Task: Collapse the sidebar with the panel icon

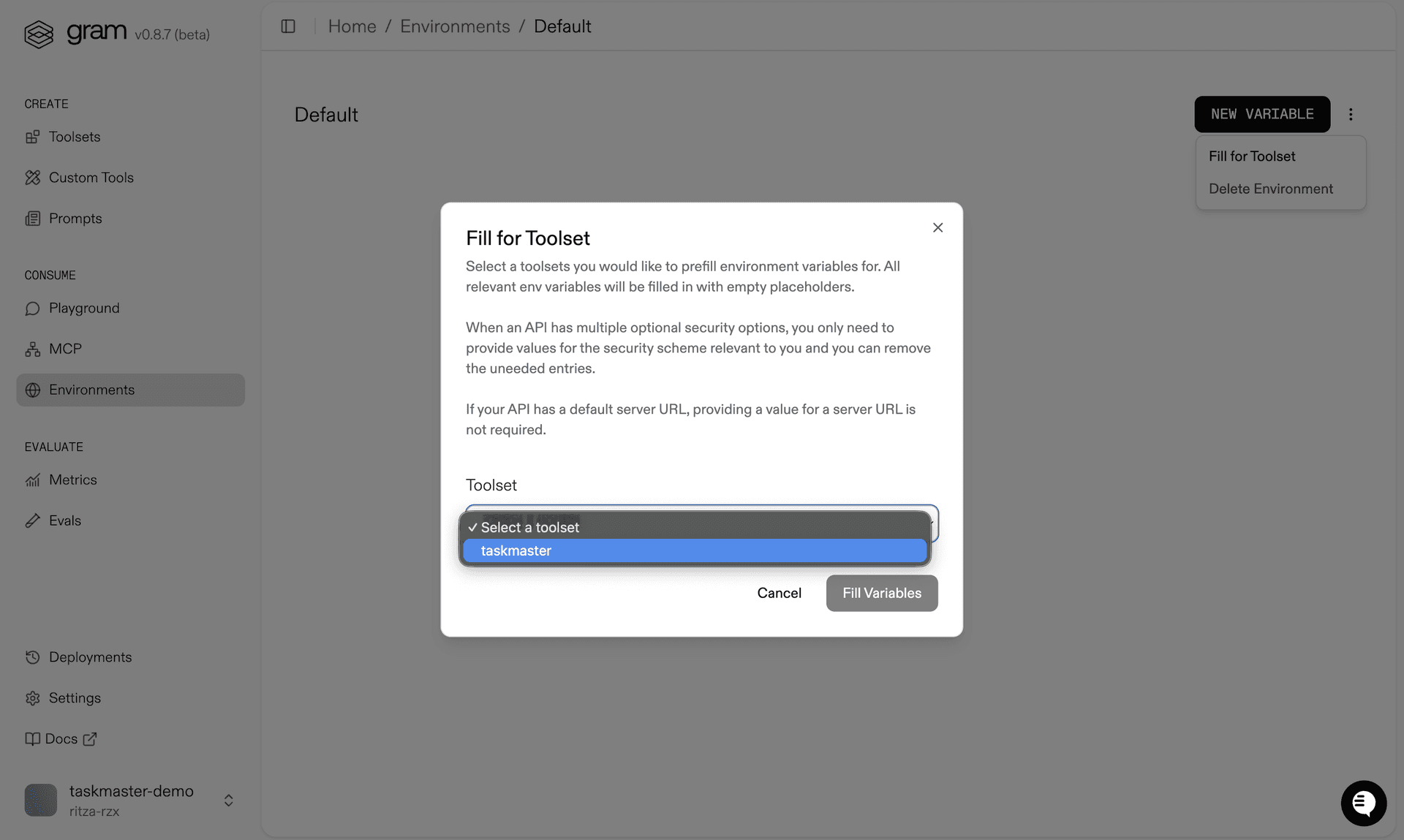Action: point(288,26)
